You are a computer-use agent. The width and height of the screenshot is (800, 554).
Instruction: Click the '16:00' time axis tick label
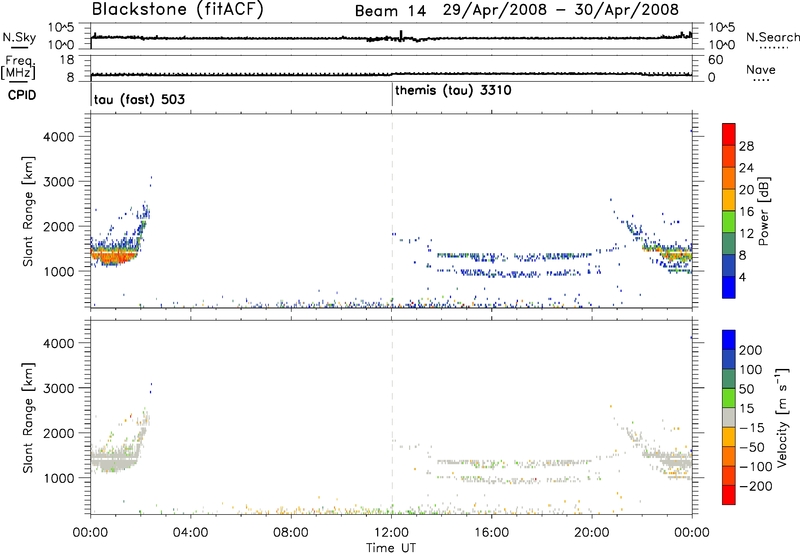pos(491,533)
